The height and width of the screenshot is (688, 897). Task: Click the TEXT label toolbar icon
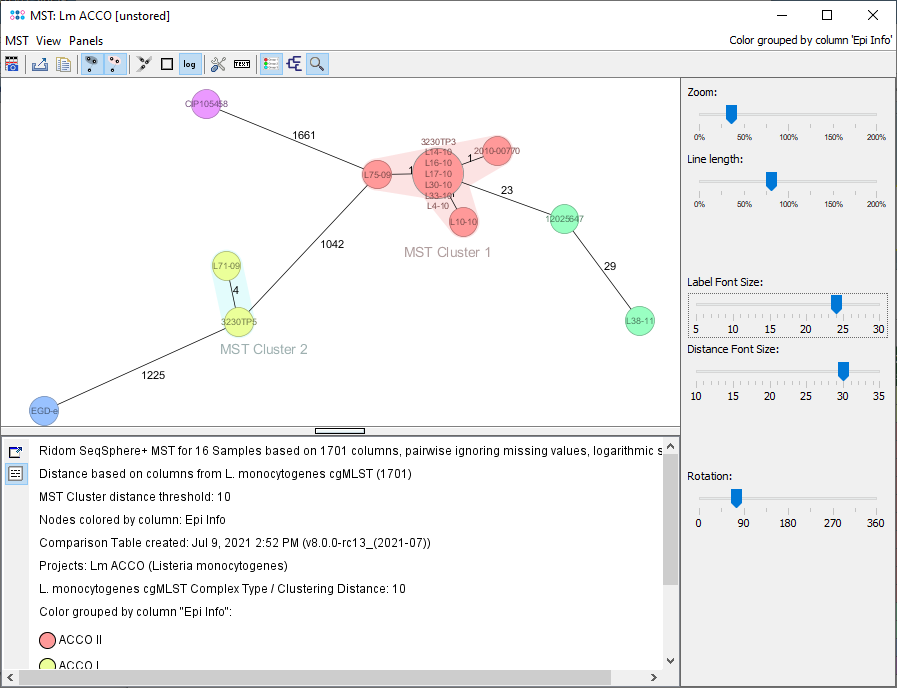pos(242,64)
